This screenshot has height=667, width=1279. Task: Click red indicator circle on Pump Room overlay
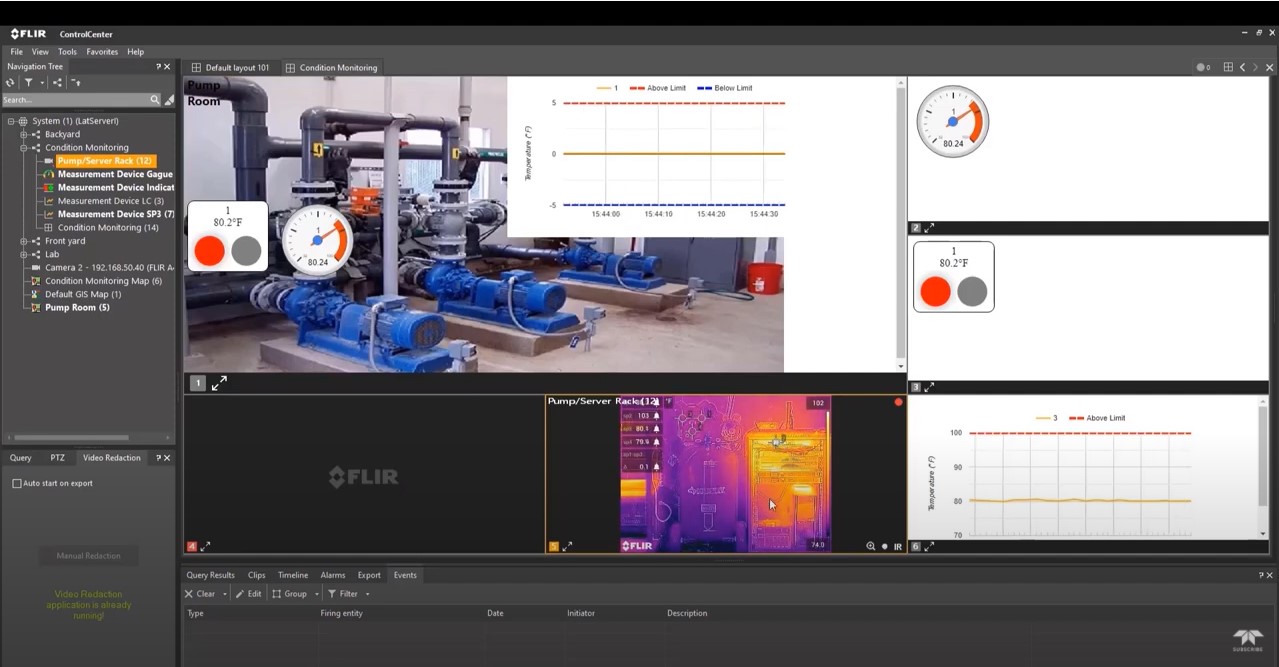(x=209, y=250)
